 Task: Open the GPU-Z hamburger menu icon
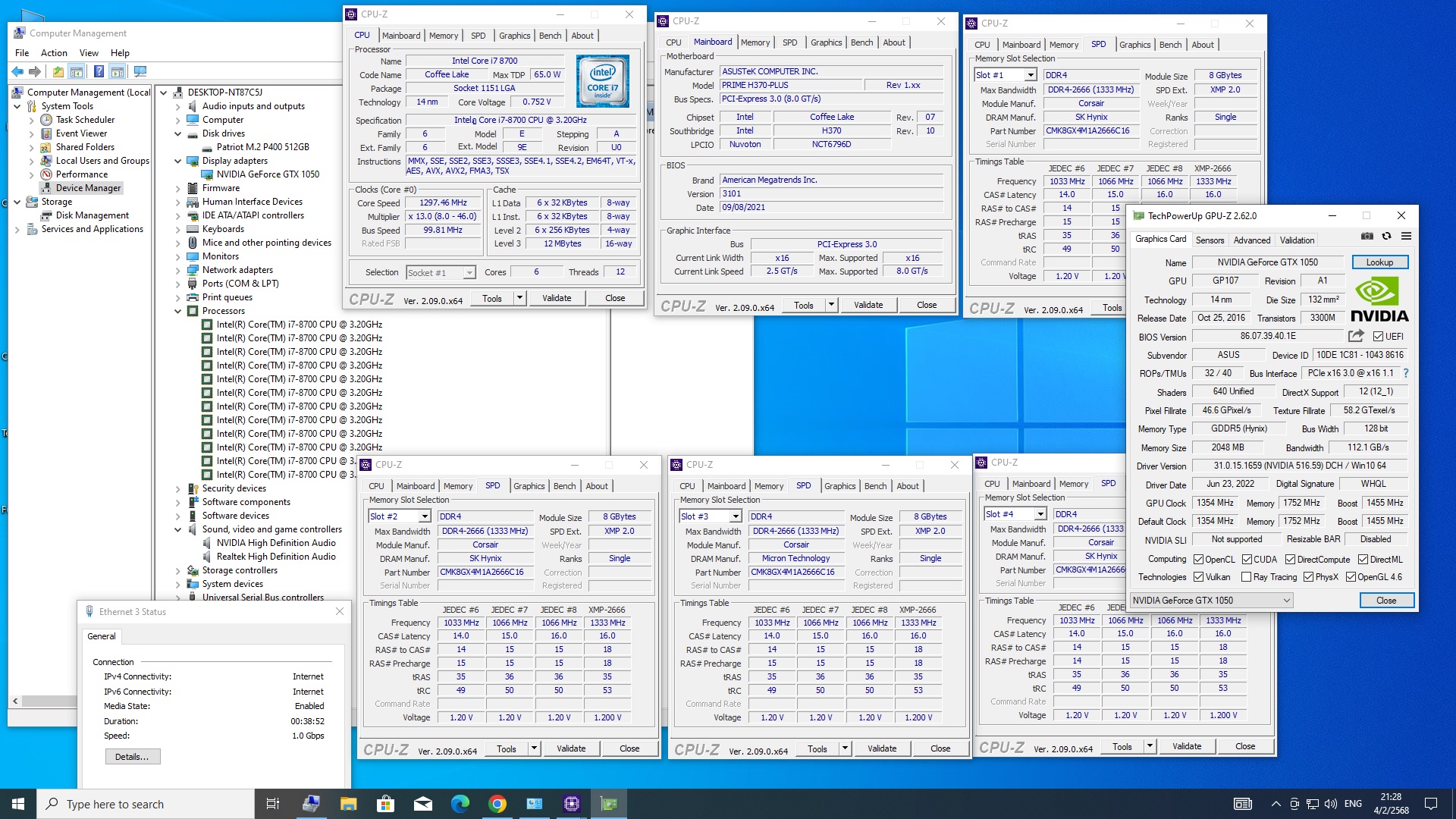1406,237
